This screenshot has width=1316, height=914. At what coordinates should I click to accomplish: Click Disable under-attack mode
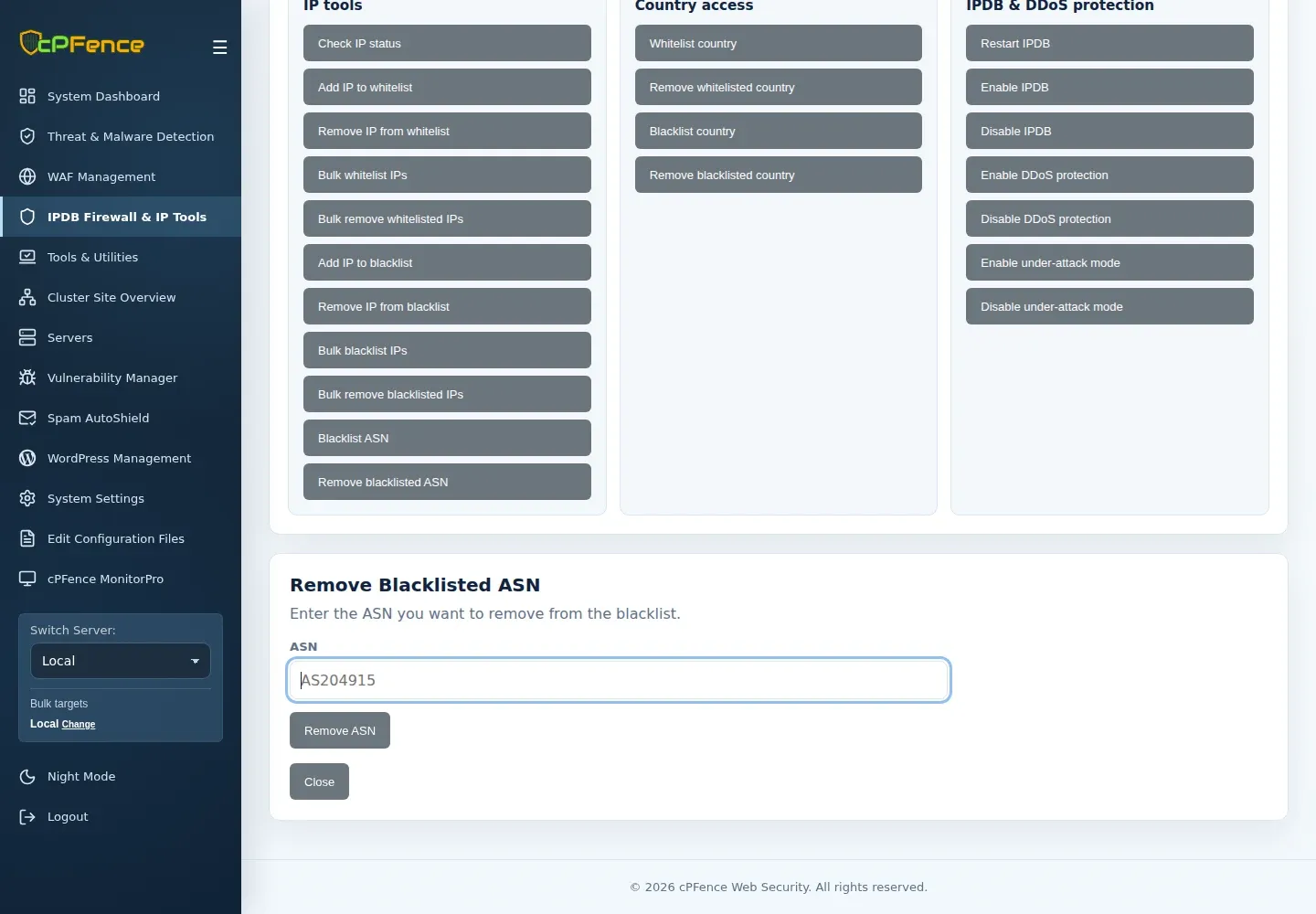point(1109,306)
